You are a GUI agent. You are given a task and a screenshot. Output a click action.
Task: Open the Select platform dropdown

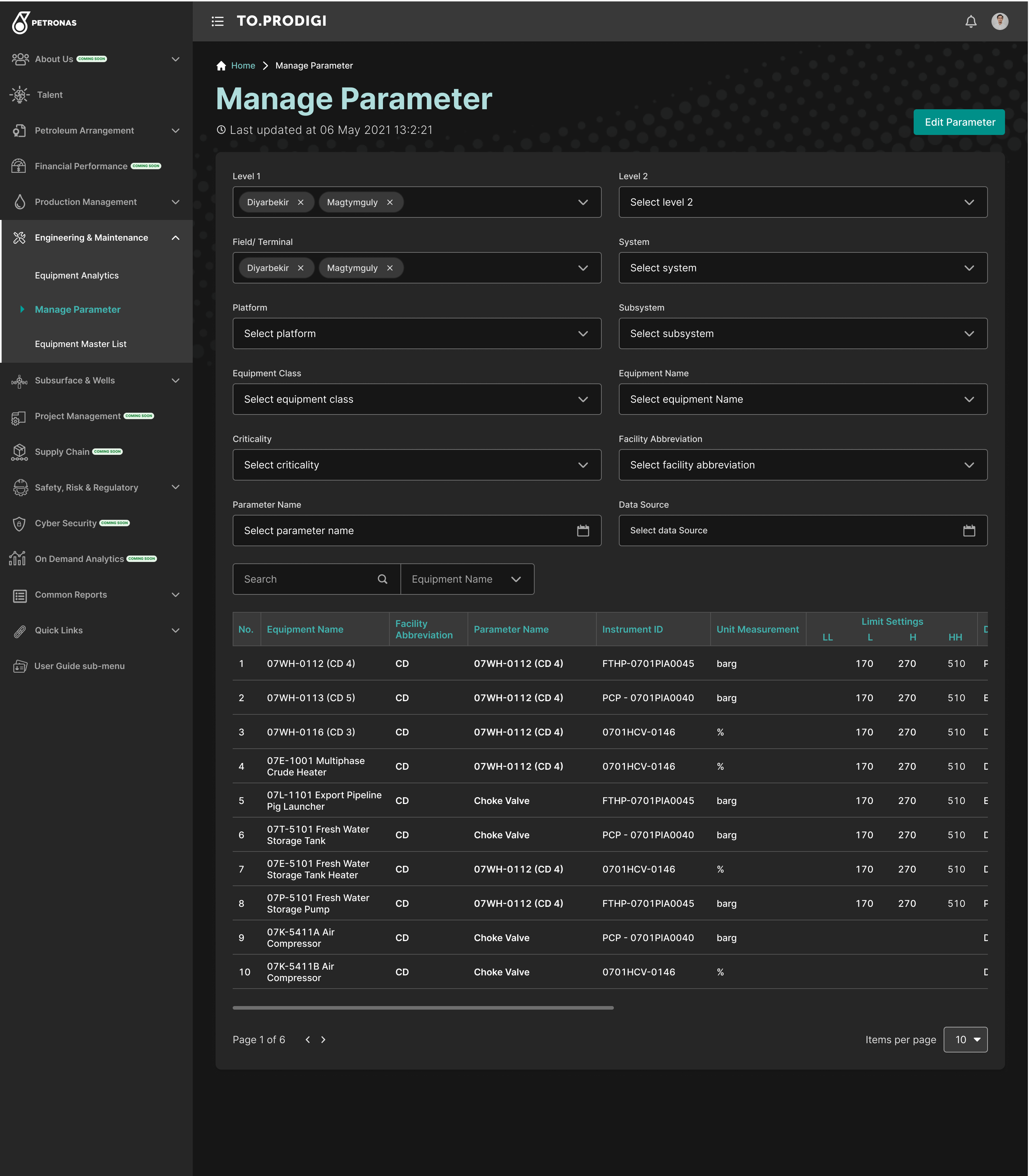[x=416, y=333]
